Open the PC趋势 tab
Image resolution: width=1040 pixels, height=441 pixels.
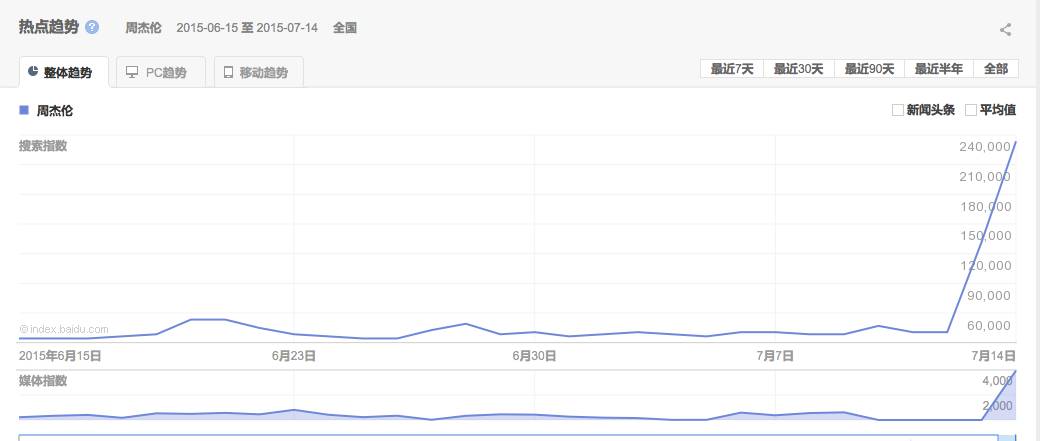161,72
